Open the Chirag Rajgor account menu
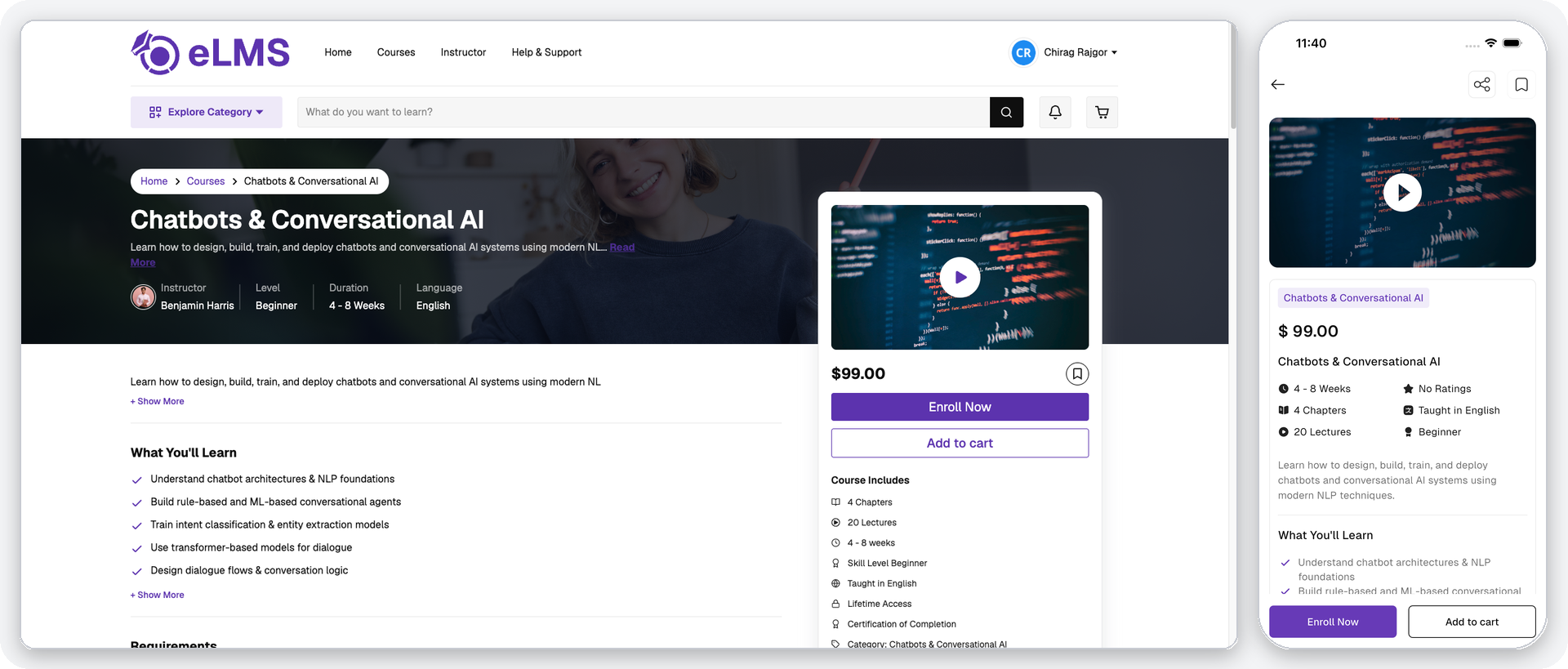1568x669 pixels. click(x=1064, y=52)
